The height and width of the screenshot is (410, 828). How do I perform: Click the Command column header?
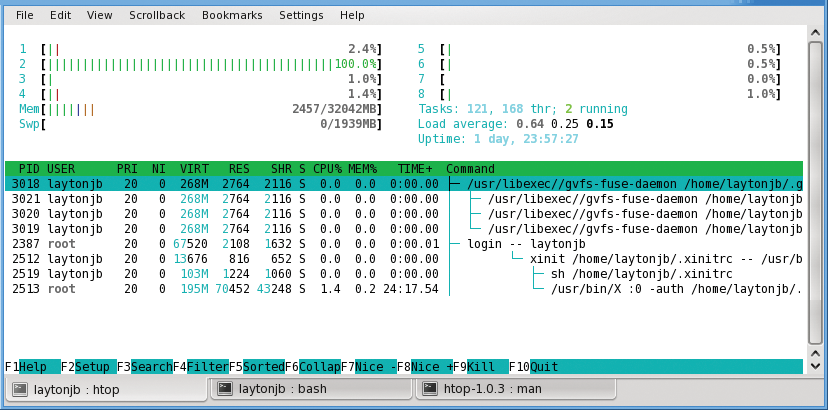(470, 169)
